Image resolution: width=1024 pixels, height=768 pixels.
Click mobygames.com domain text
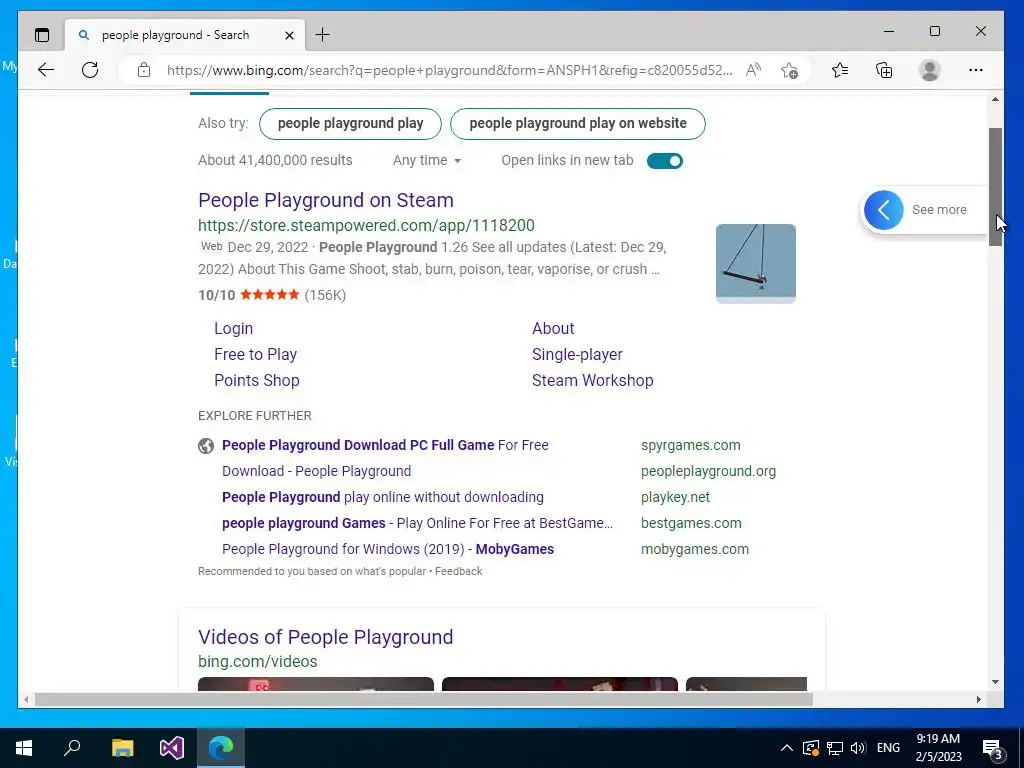pos(695,550)
